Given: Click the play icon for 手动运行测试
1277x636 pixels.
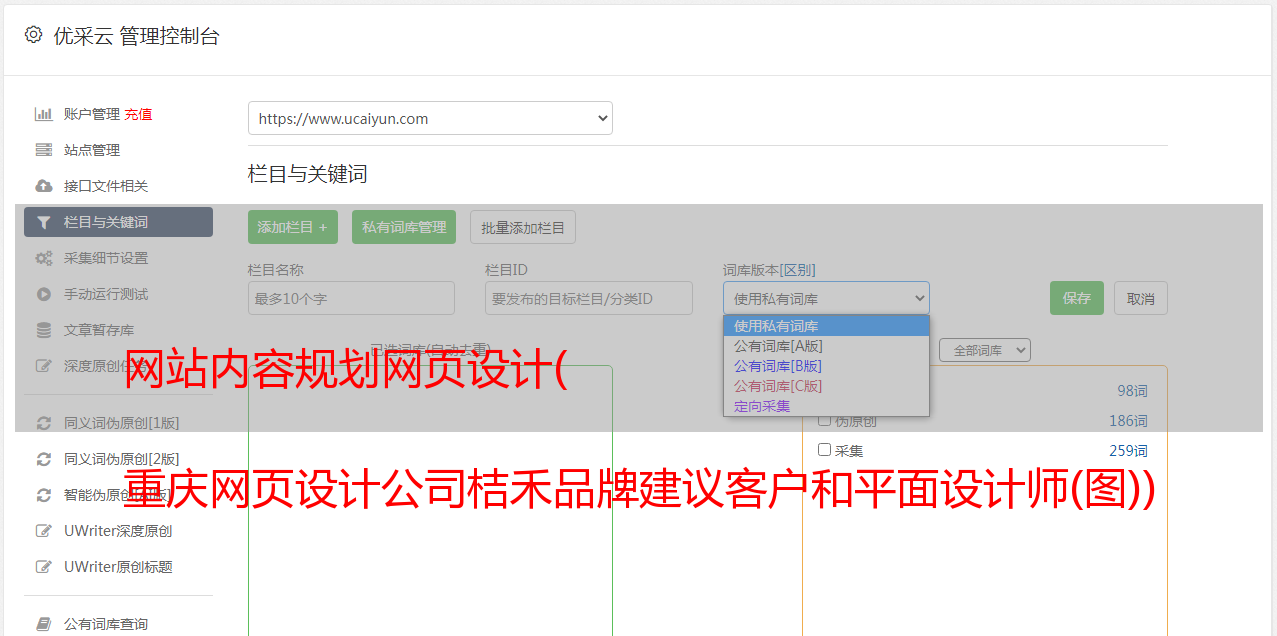Looking at the screenshot, I should click(43, 294).
